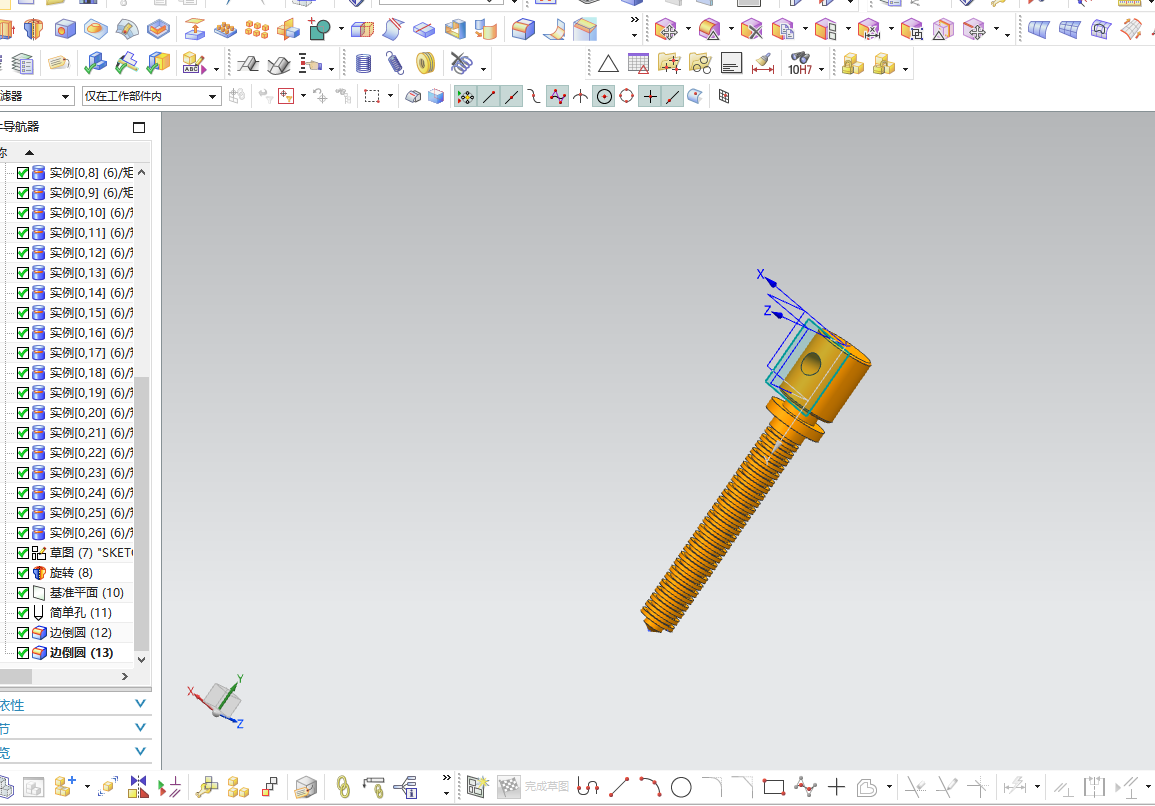Screen dimensions: 1155x806
Task: Click the tabular note grid icon
Action: click(x=638, y=64)
